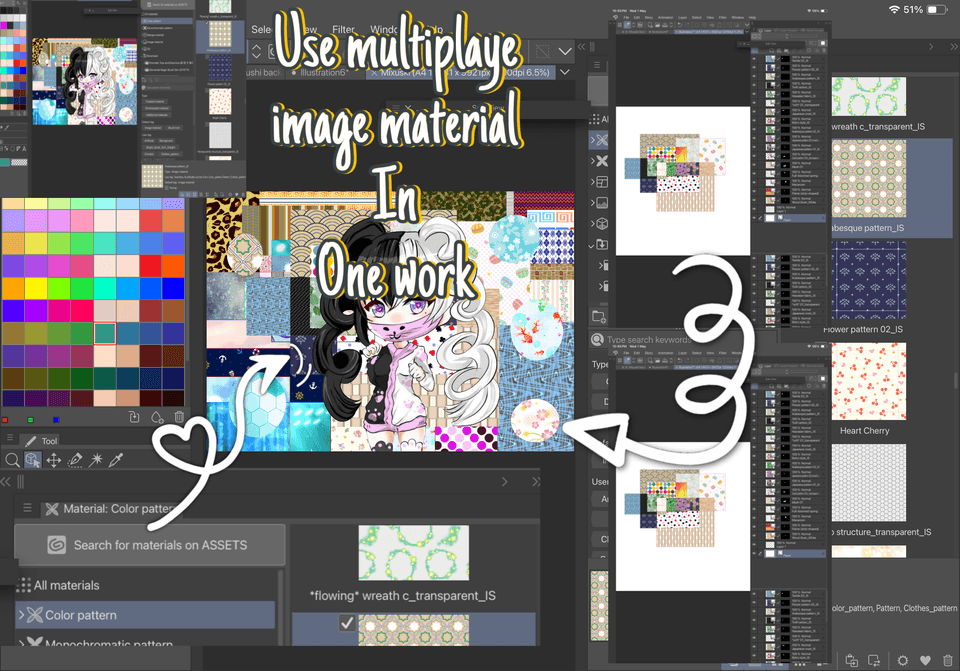Open the Filter menu

coord(343,28)
